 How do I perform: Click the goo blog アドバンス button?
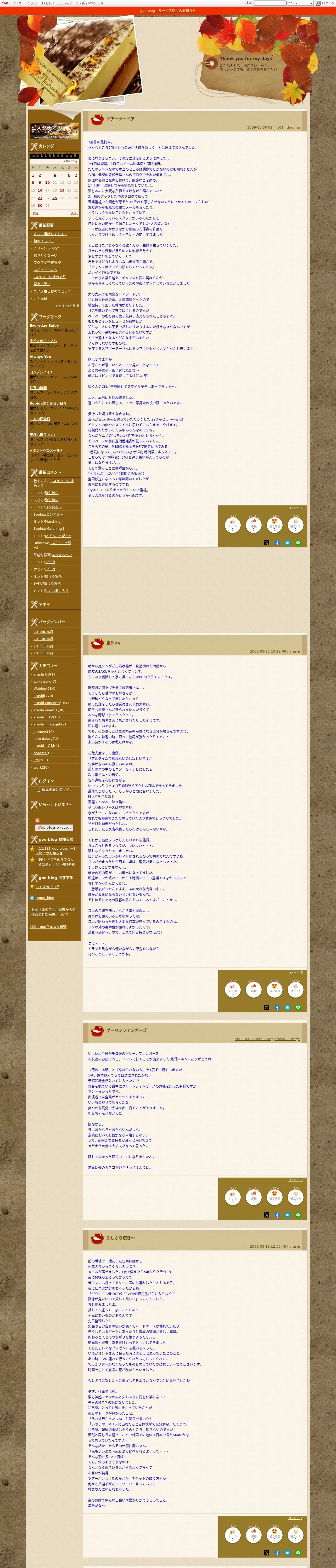(54, 828)
